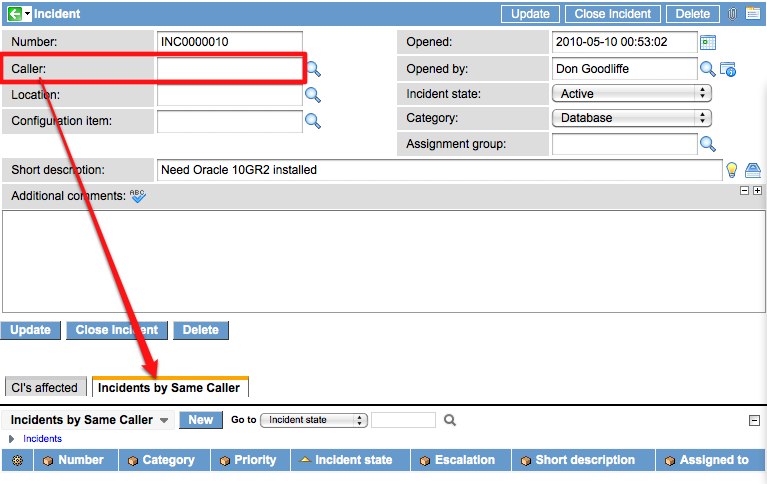767x484 pixels.
Task: Open the Go to field selector
Action: point(314,420)
